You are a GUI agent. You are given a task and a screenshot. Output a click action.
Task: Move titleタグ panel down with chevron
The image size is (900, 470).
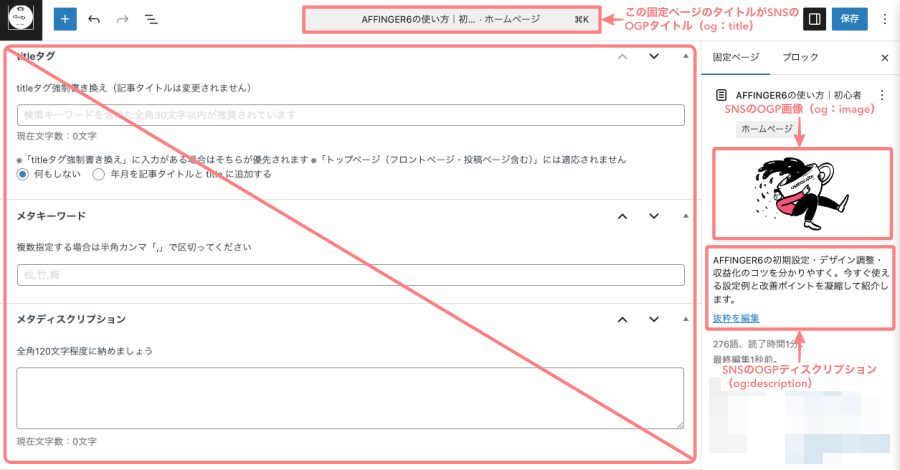(654, 56)
